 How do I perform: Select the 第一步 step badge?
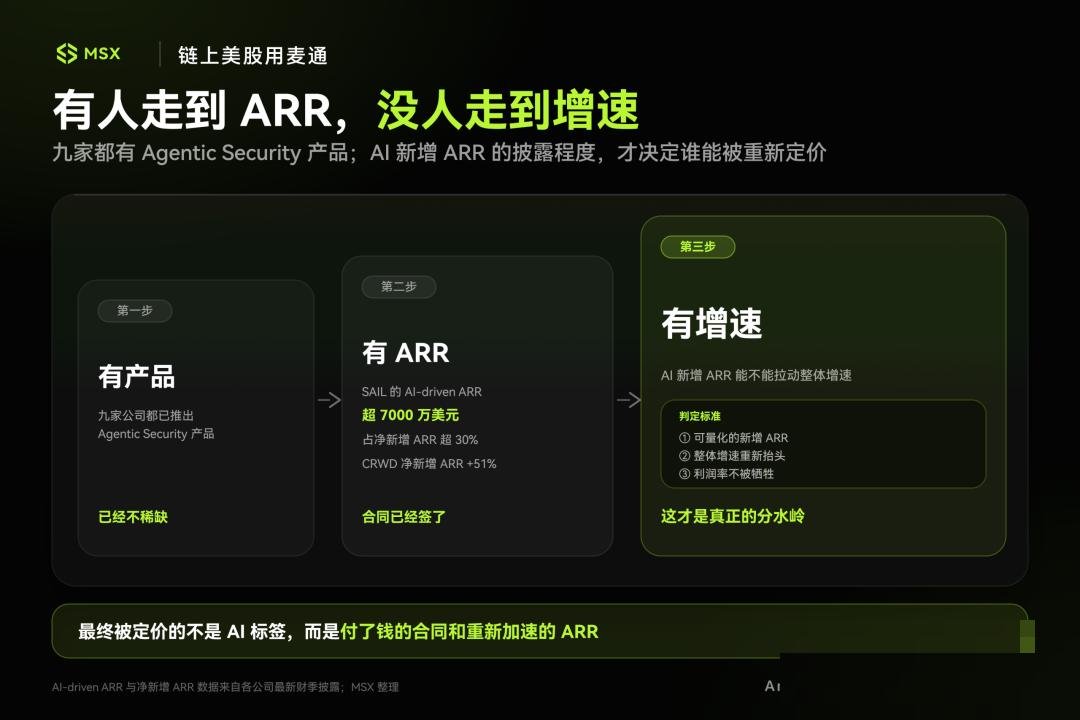tap(135, 311)
